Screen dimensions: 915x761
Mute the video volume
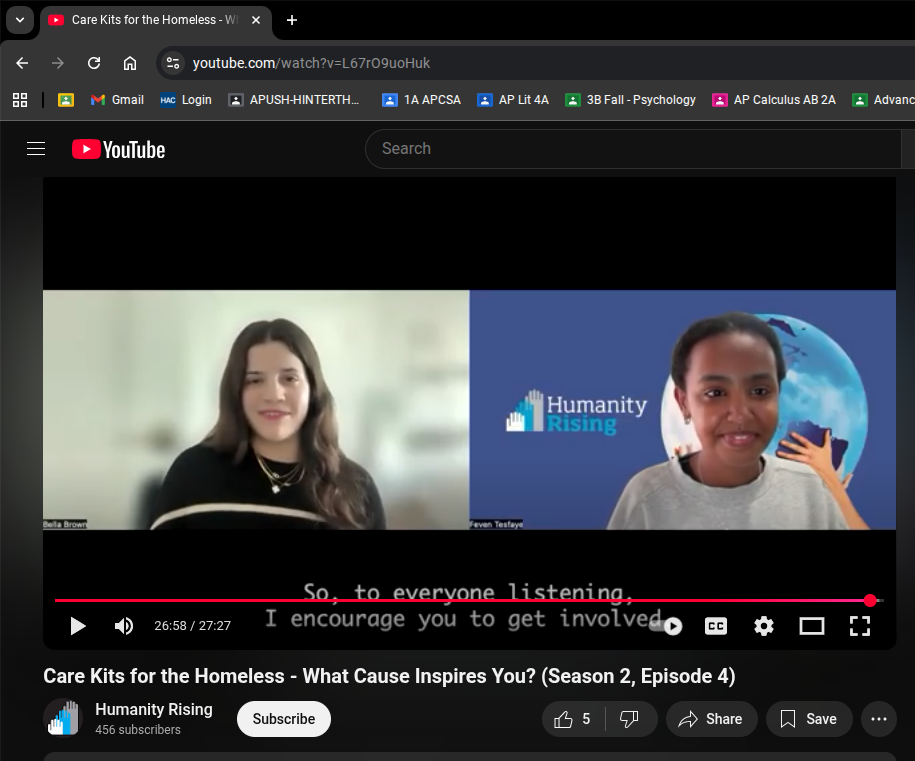[124, 626]
